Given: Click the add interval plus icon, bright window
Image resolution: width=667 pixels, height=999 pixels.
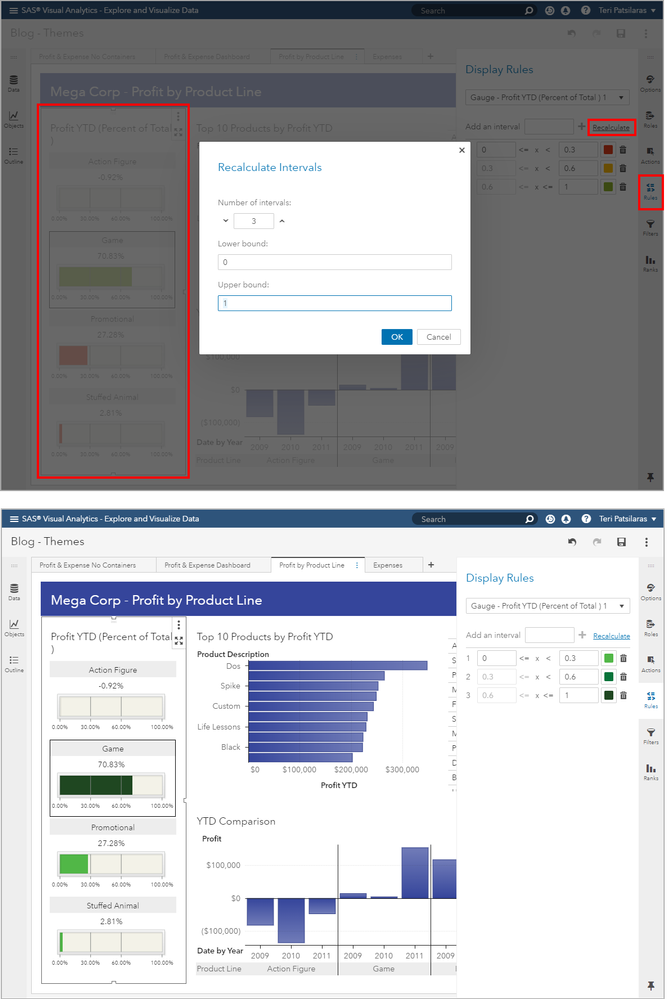Looking at the screenshot, I should tap(582, 635).
